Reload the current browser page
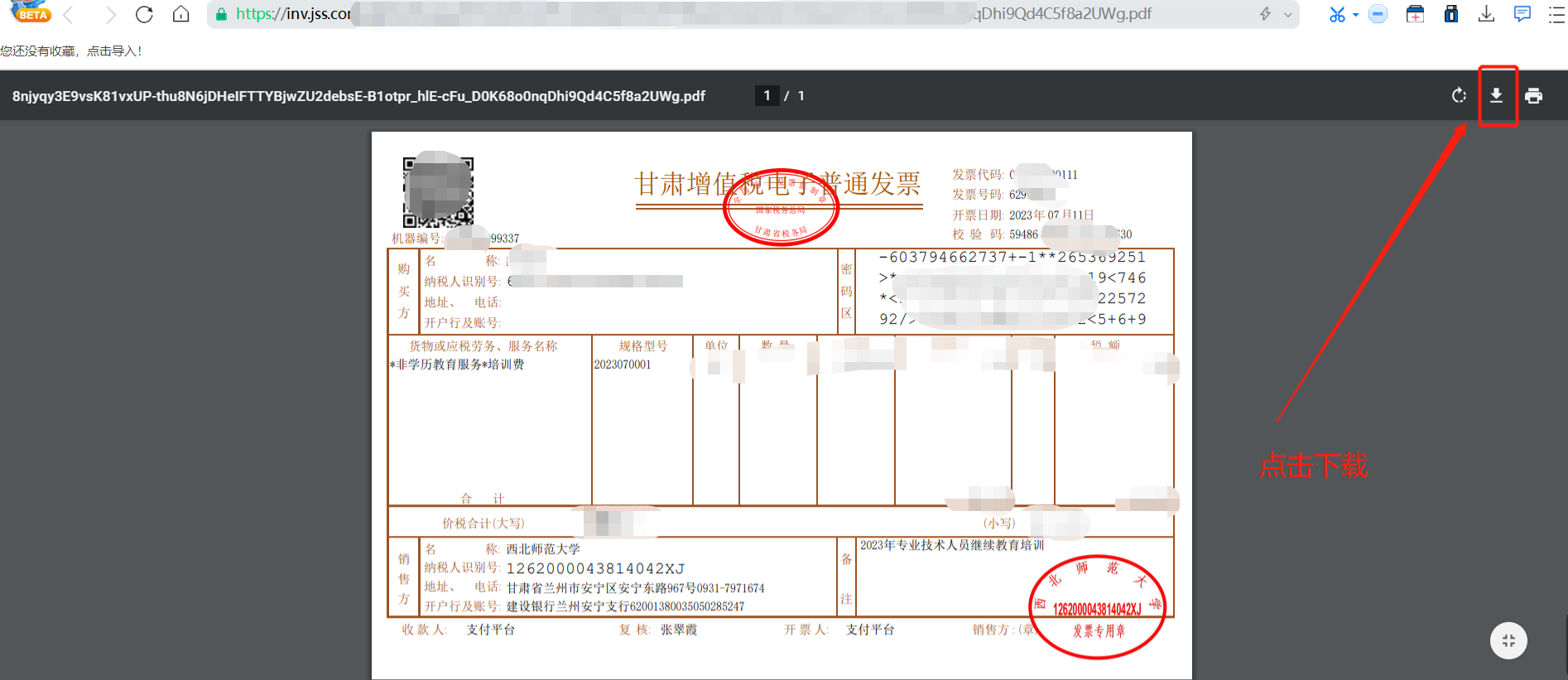Image resolution: width=1568 pixels, height=680 pixels. click(144, 14)
